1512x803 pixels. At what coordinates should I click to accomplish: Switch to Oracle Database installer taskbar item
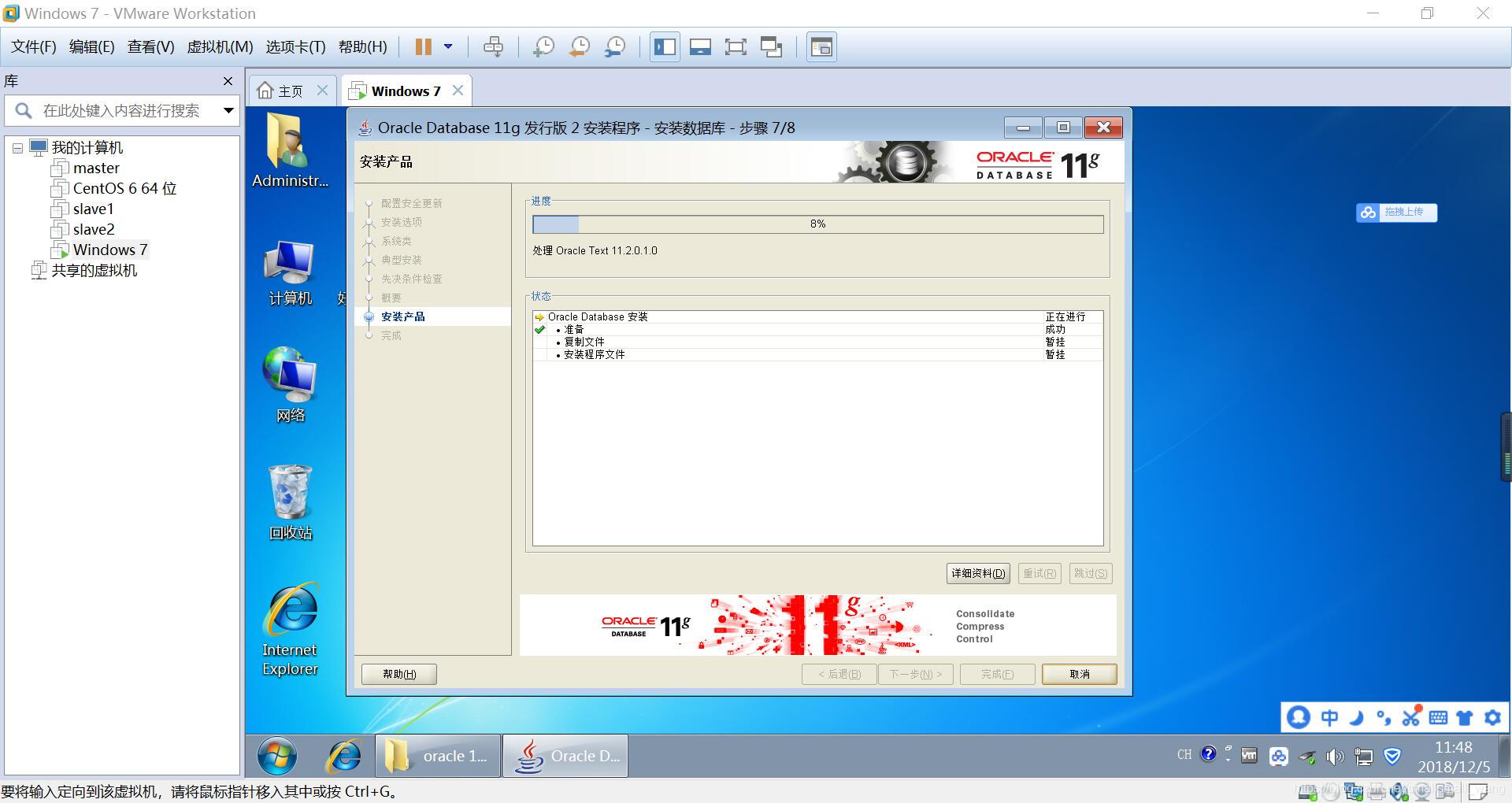point(565,757)
